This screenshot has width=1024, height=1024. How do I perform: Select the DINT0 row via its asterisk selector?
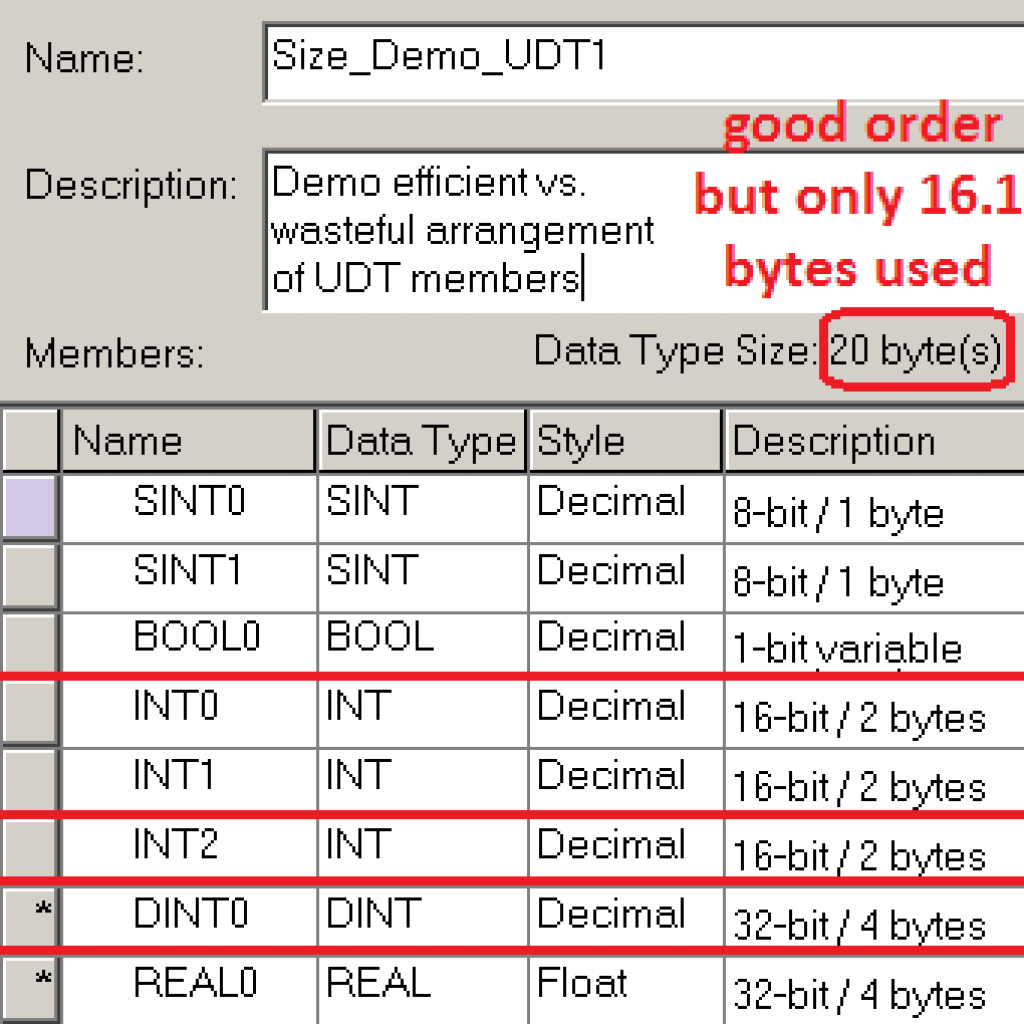click(30, 917)
